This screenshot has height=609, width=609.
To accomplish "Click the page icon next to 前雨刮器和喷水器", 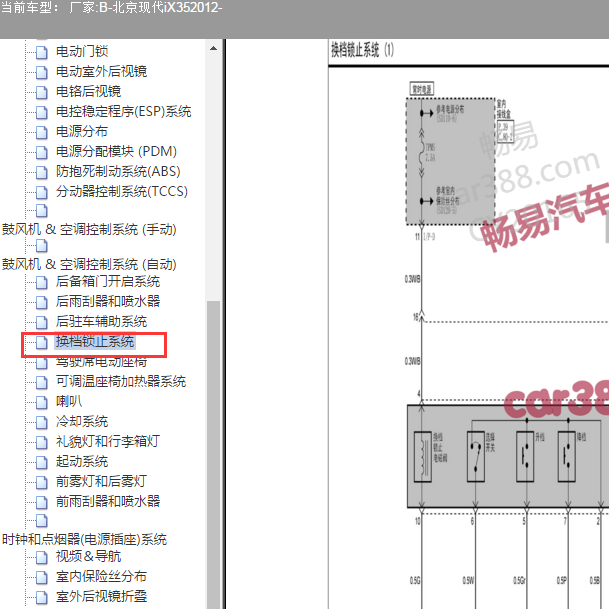I will click(42, 502).
